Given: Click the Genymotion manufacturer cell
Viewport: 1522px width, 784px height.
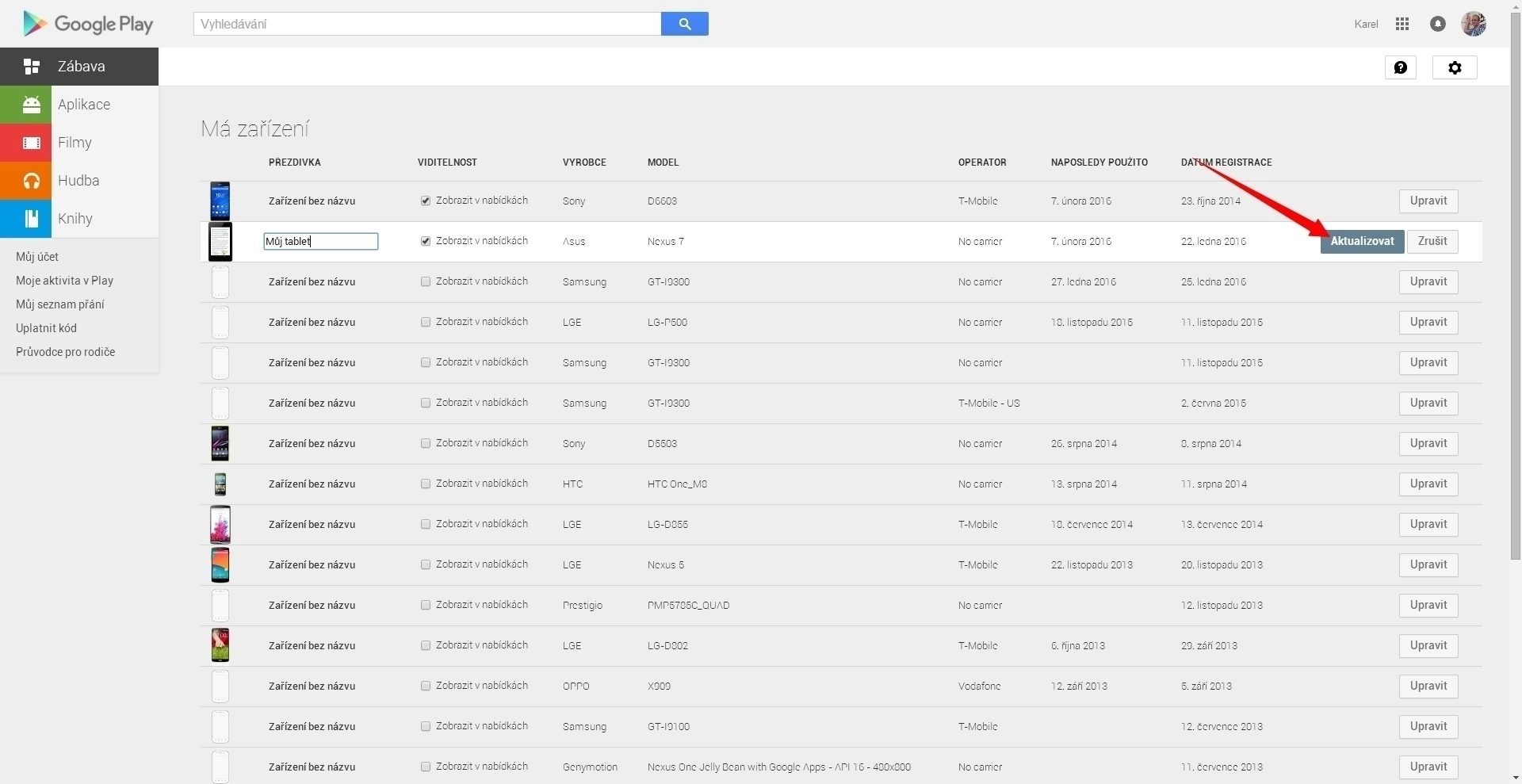Looking at the screenshot, I should (x=590, y=767).
